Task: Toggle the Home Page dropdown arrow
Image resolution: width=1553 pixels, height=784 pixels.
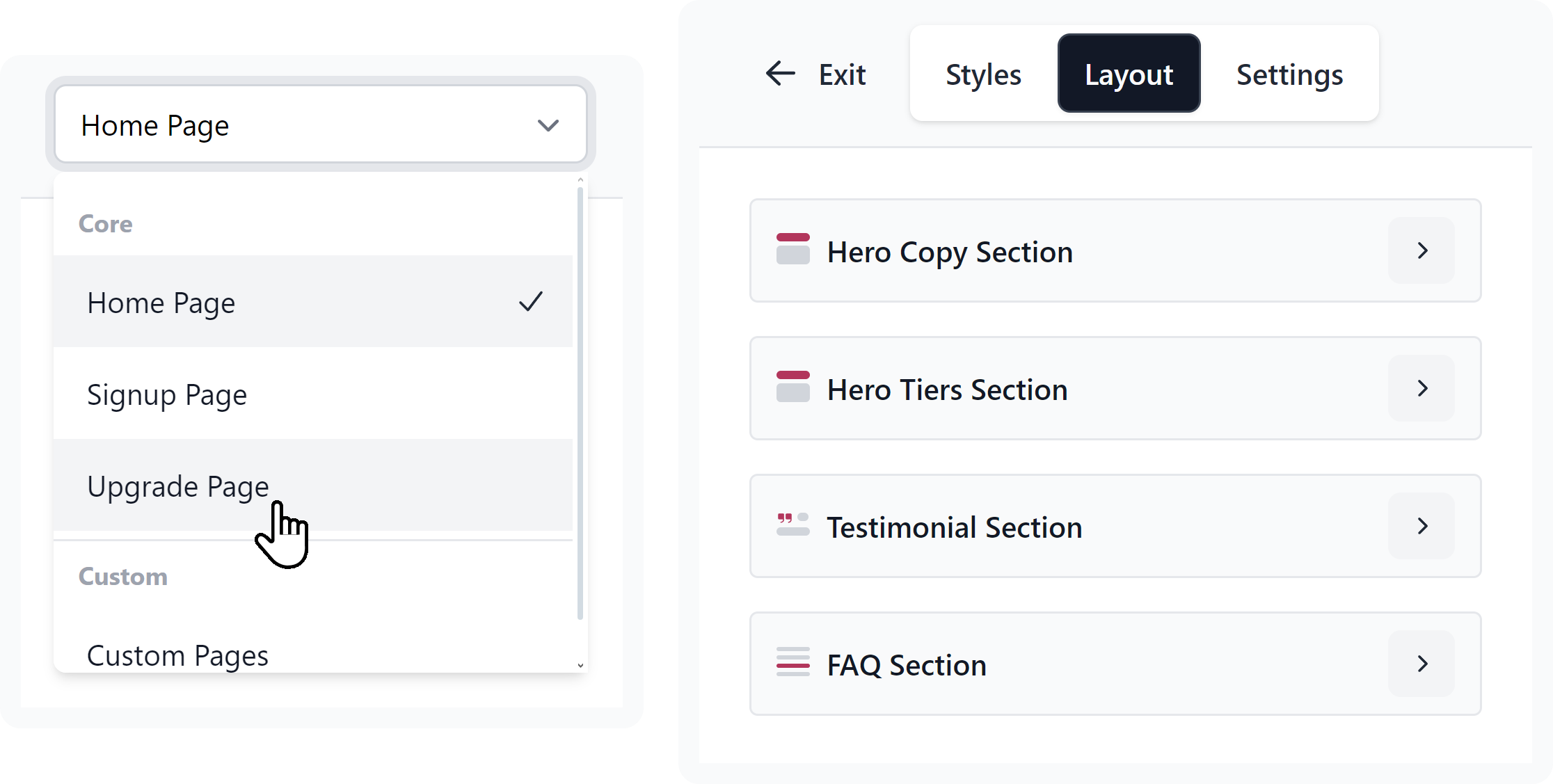Action: pyautogui.click(x=548, y=126)
